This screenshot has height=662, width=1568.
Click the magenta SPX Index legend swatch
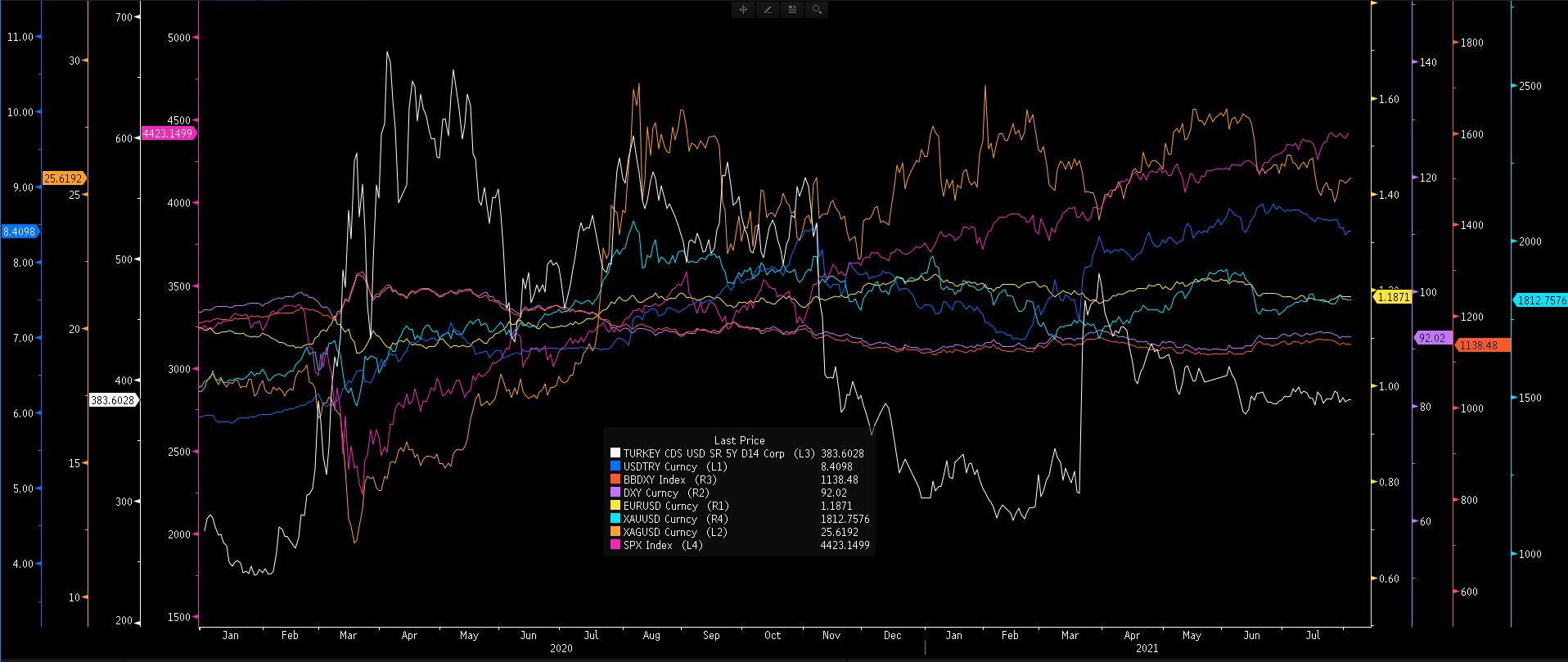(x=615, y=545)
